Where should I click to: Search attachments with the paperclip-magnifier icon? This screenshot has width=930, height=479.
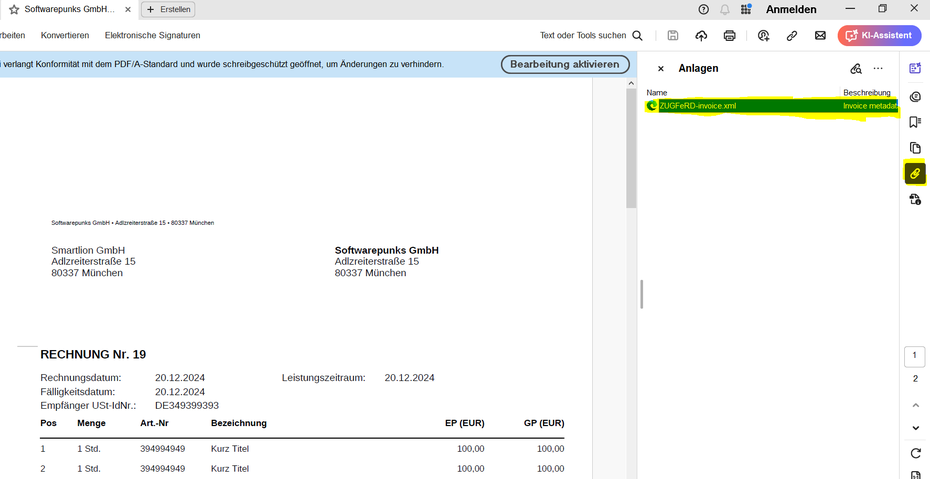tap(855, 69)
